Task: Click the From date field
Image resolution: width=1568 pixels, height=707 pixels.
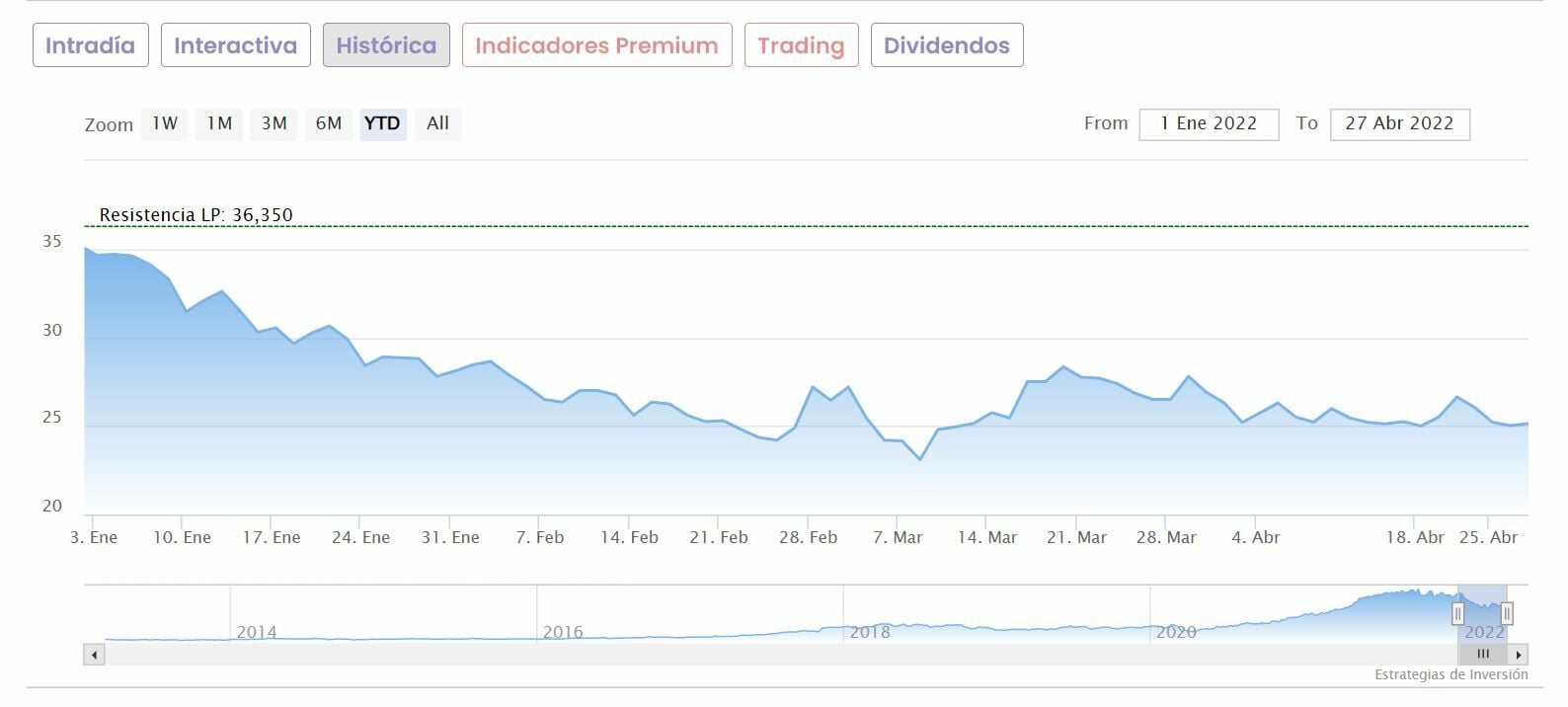Action: 1209,123
